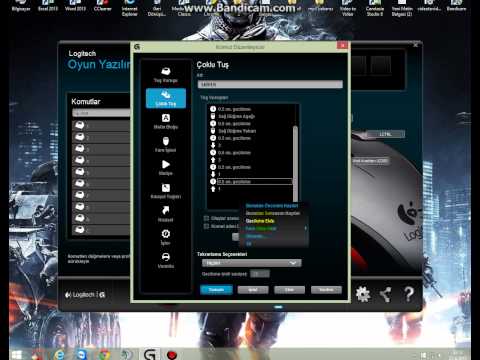Open the Word 2013 desktop shortcut
Viewport: 480px width, 360px height.
[x=75, y=6]
